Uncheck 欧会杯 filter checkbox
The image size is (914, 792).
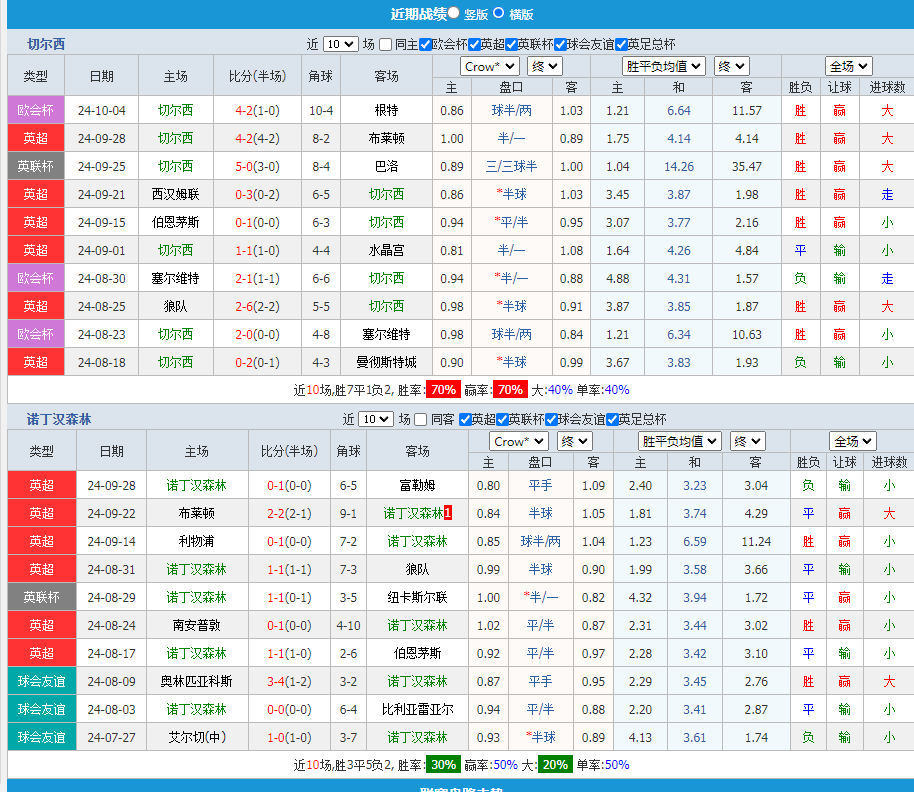click(x=425, y=44)
